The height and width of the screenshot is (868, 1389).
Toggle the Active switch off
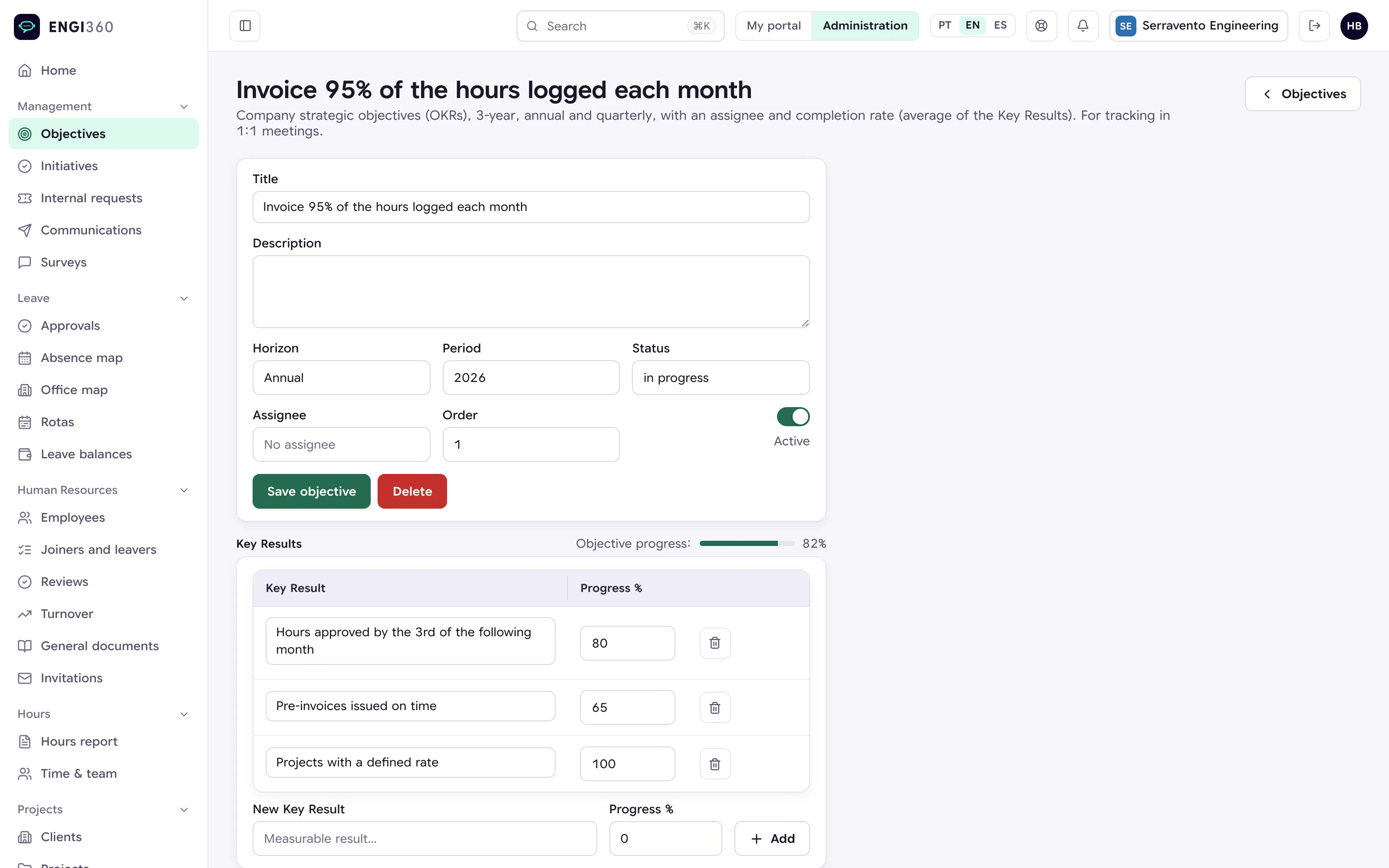(793, 417)
